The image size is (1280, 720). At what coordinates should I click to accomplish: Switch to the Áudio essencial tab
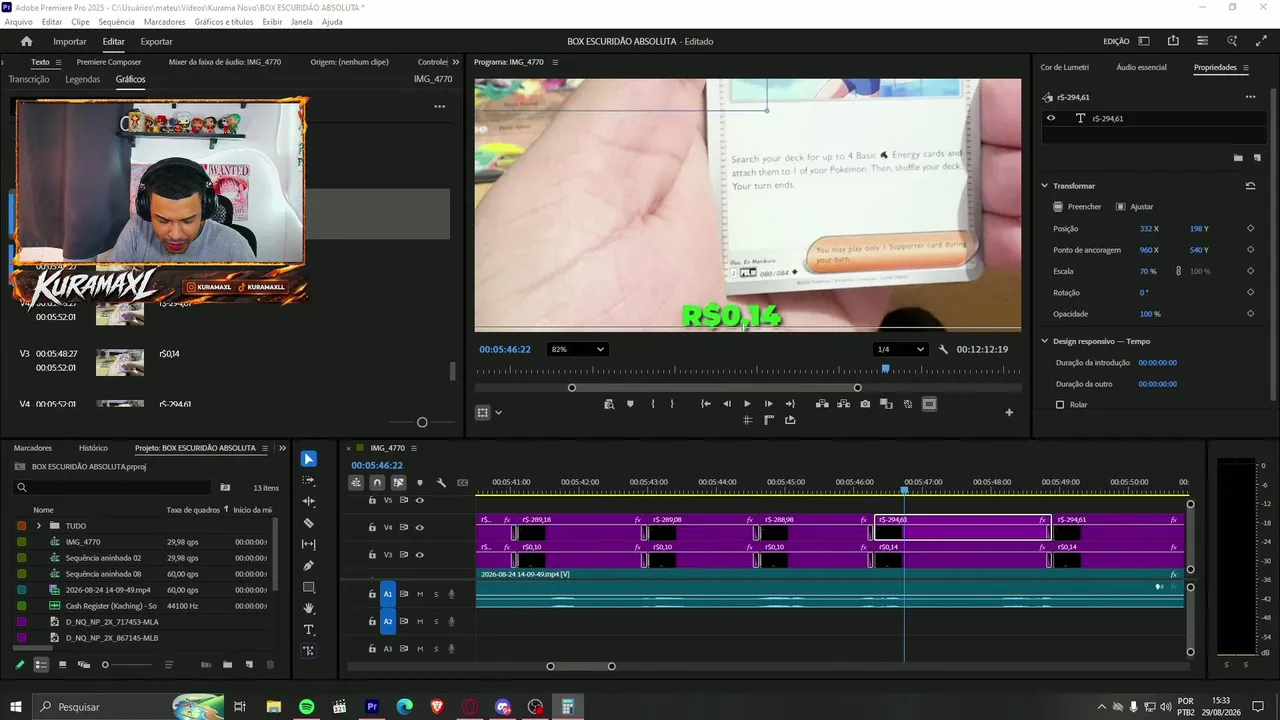(x=1141, y=68)
